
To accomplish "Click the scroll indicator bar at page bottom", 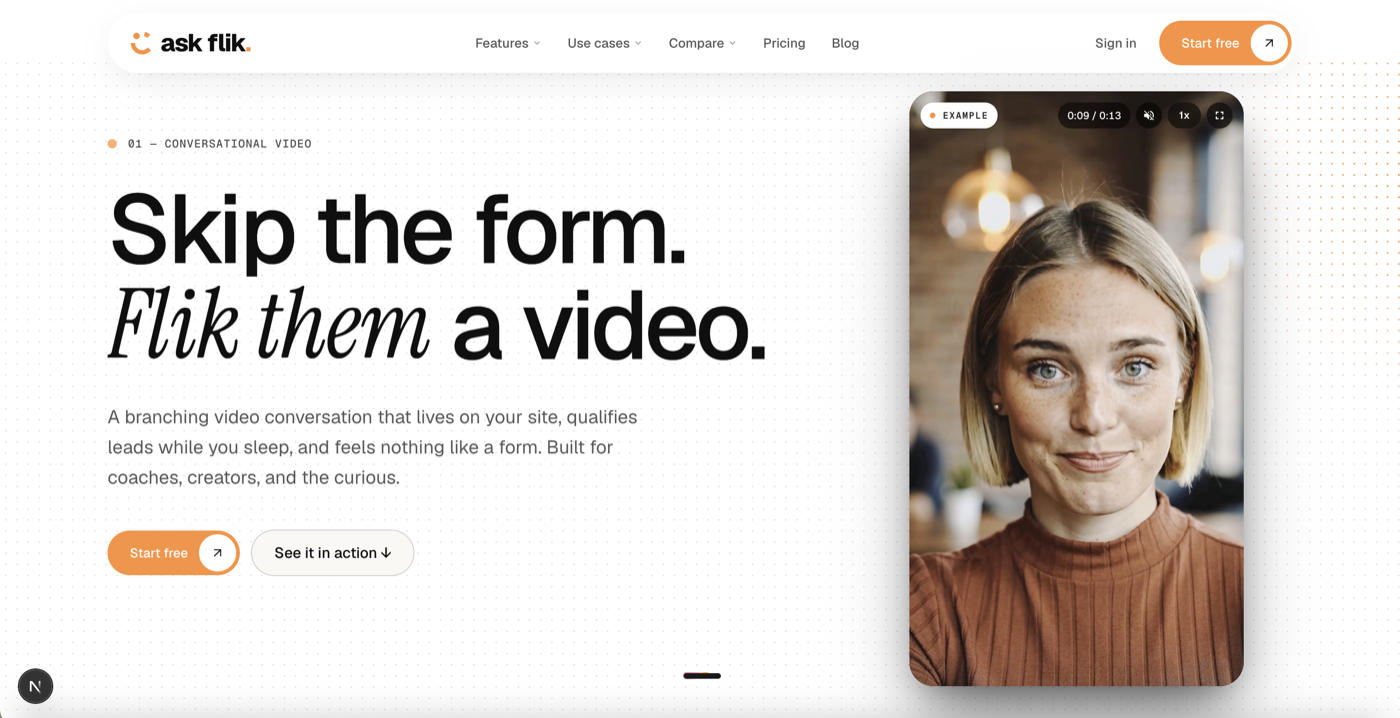I will [x=702, y=676].
